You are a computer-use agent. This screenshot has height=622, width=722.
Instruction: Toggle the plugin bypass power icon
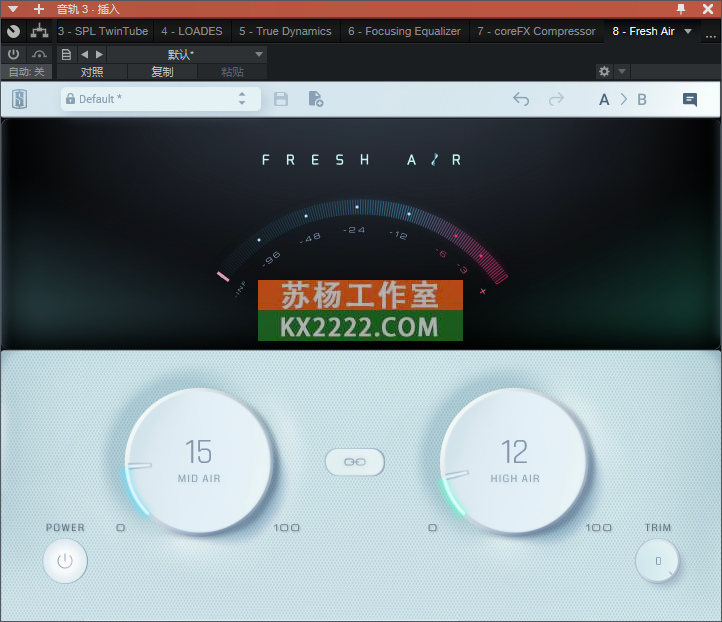click(x=13, y=54)
